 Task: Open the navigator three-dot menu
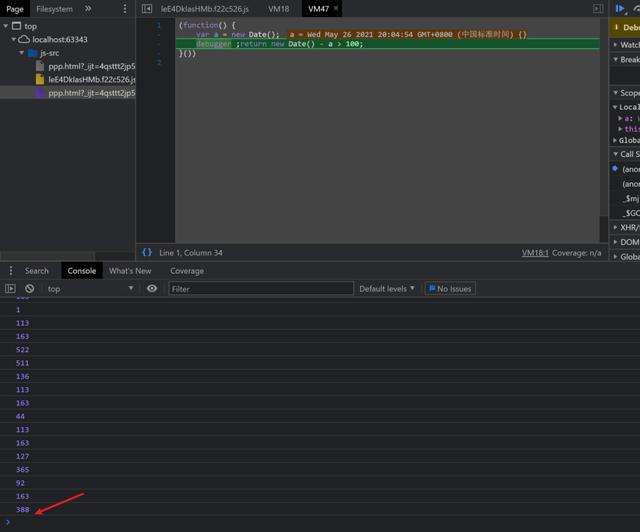coord(124,9)
